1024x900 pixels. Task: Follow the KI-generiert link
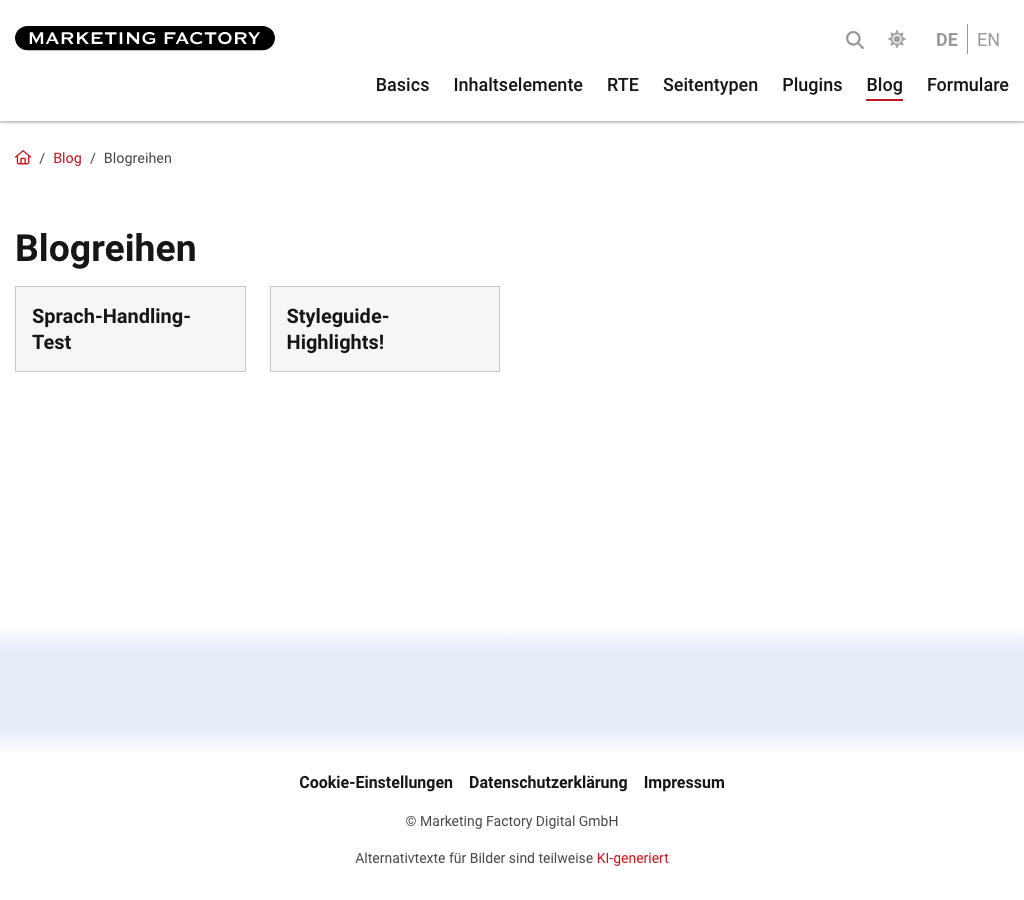pos(632,858)
